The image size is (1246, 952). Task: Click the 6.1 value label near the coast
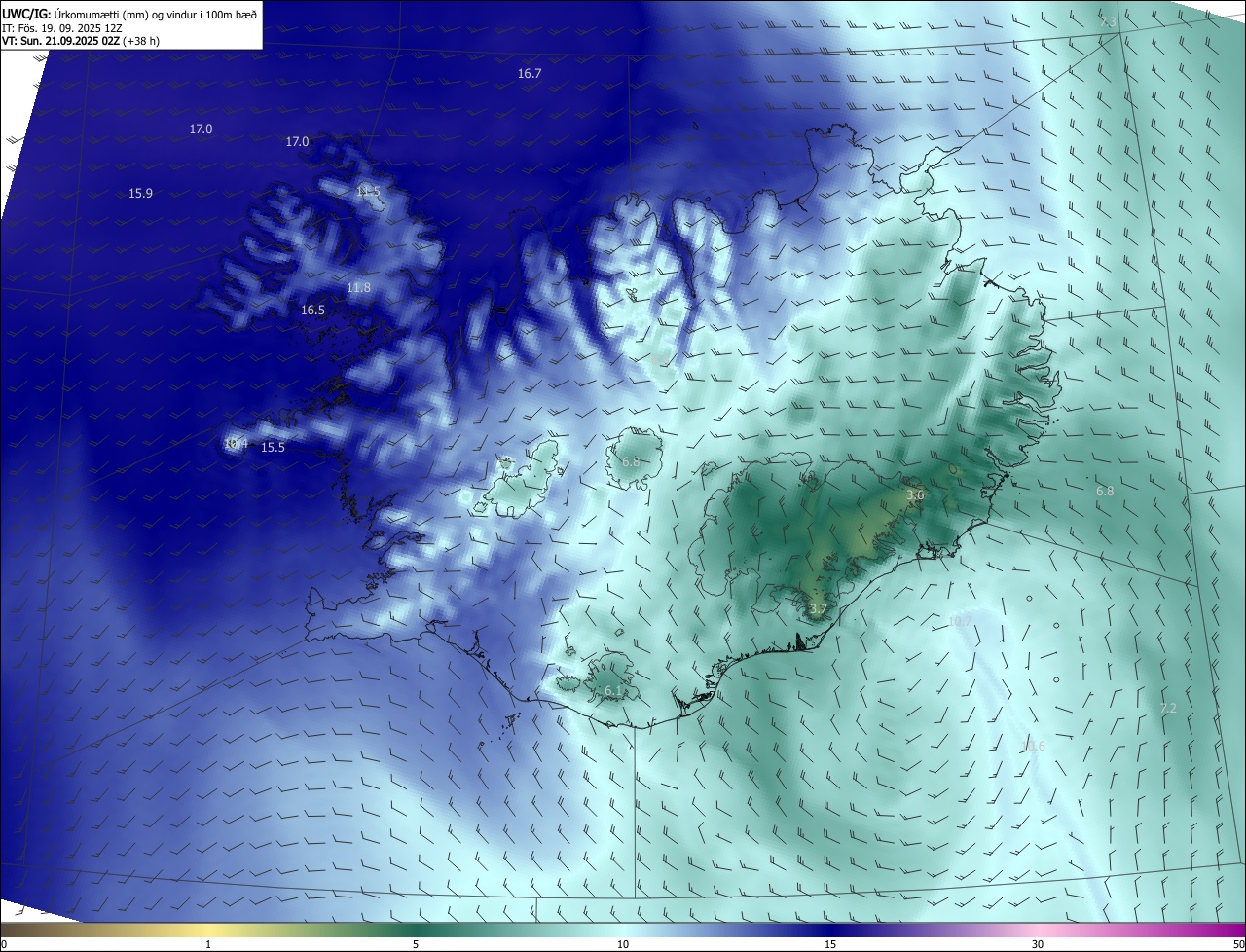coord(613,691)
